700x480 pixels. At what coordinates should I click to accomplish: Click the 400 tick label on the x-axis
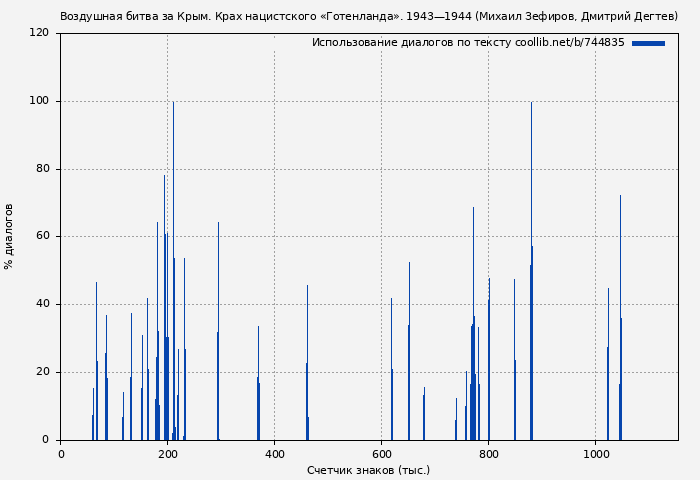tap(274, 454)
